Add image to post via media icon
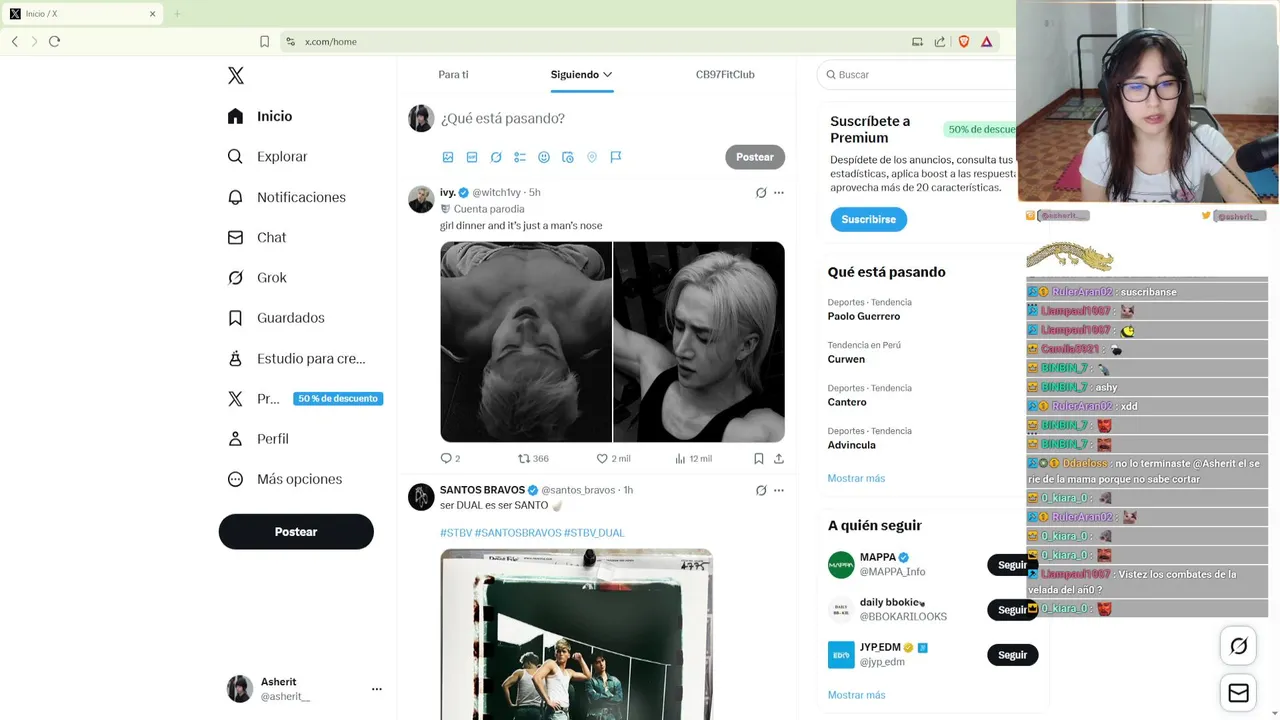 pyautogui.click(x=448, y=157)
